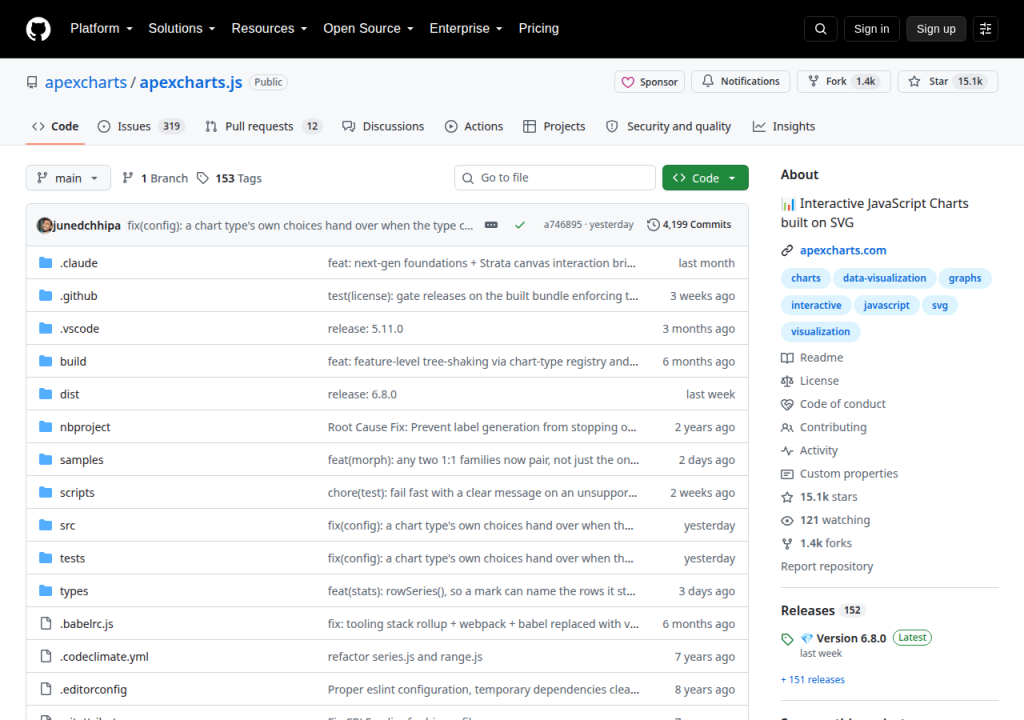1024x720 pixels.
Task: Click the Sign up button
Action: click(935, 29)
